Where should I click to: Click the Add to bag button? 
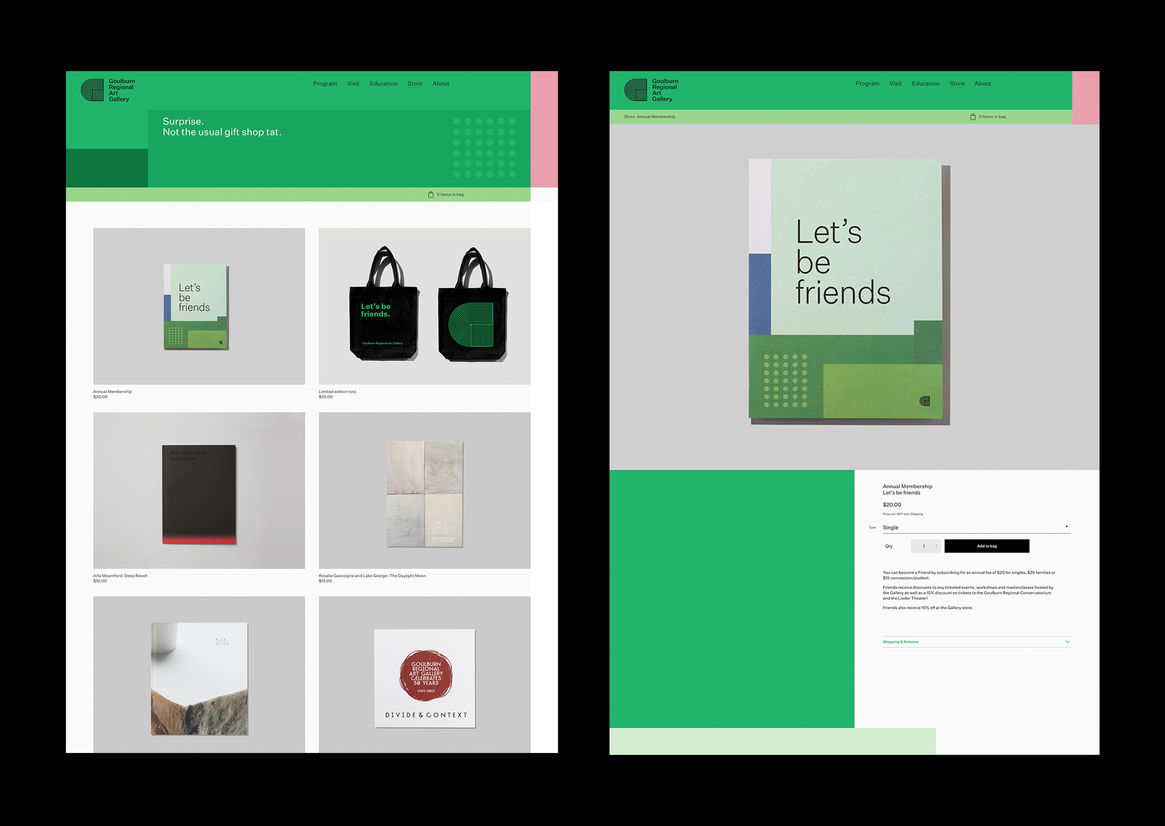click(x=986, y=546)
